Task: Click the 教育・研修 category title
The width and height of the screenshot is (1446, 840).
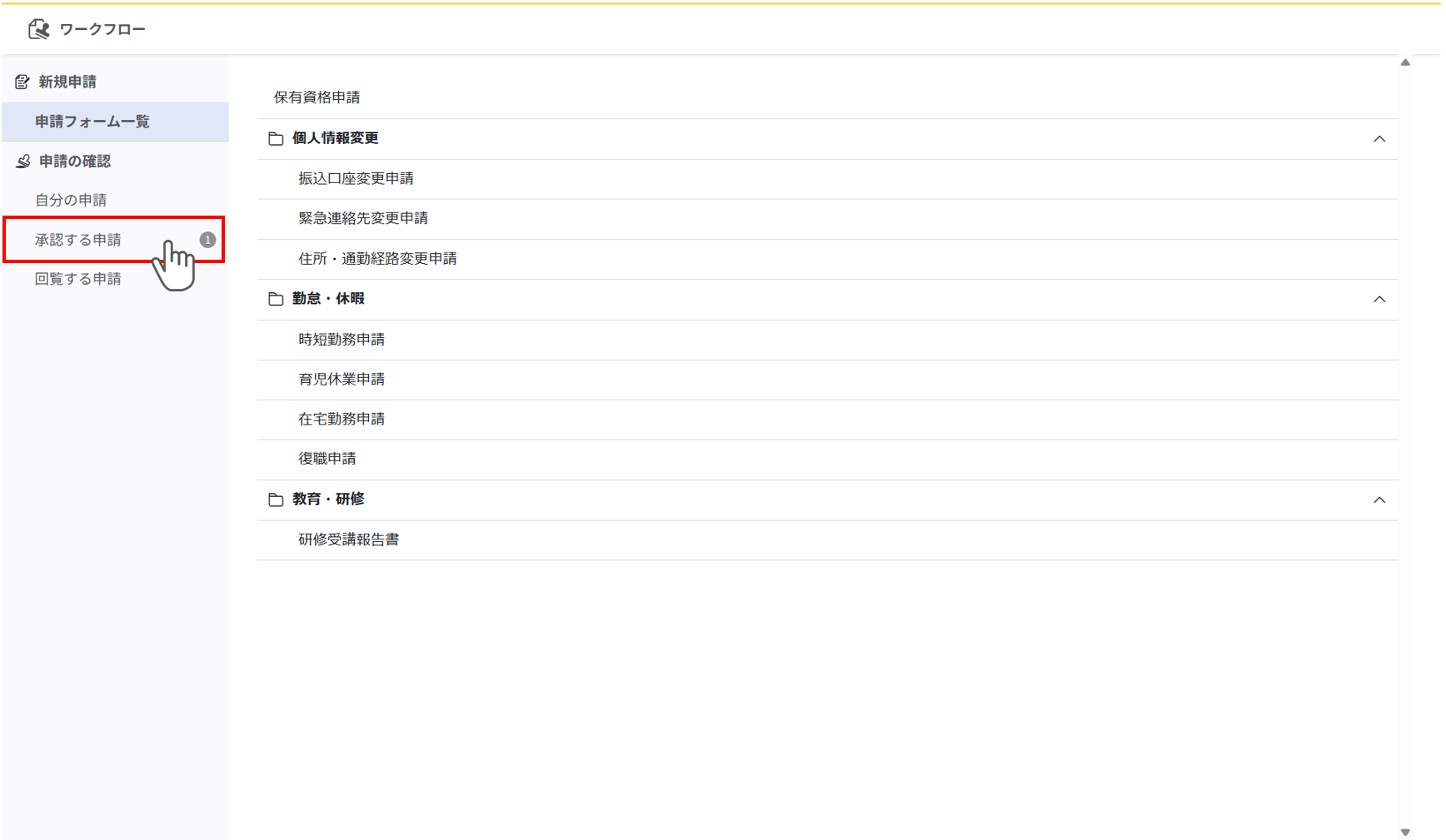Action: 328,500
